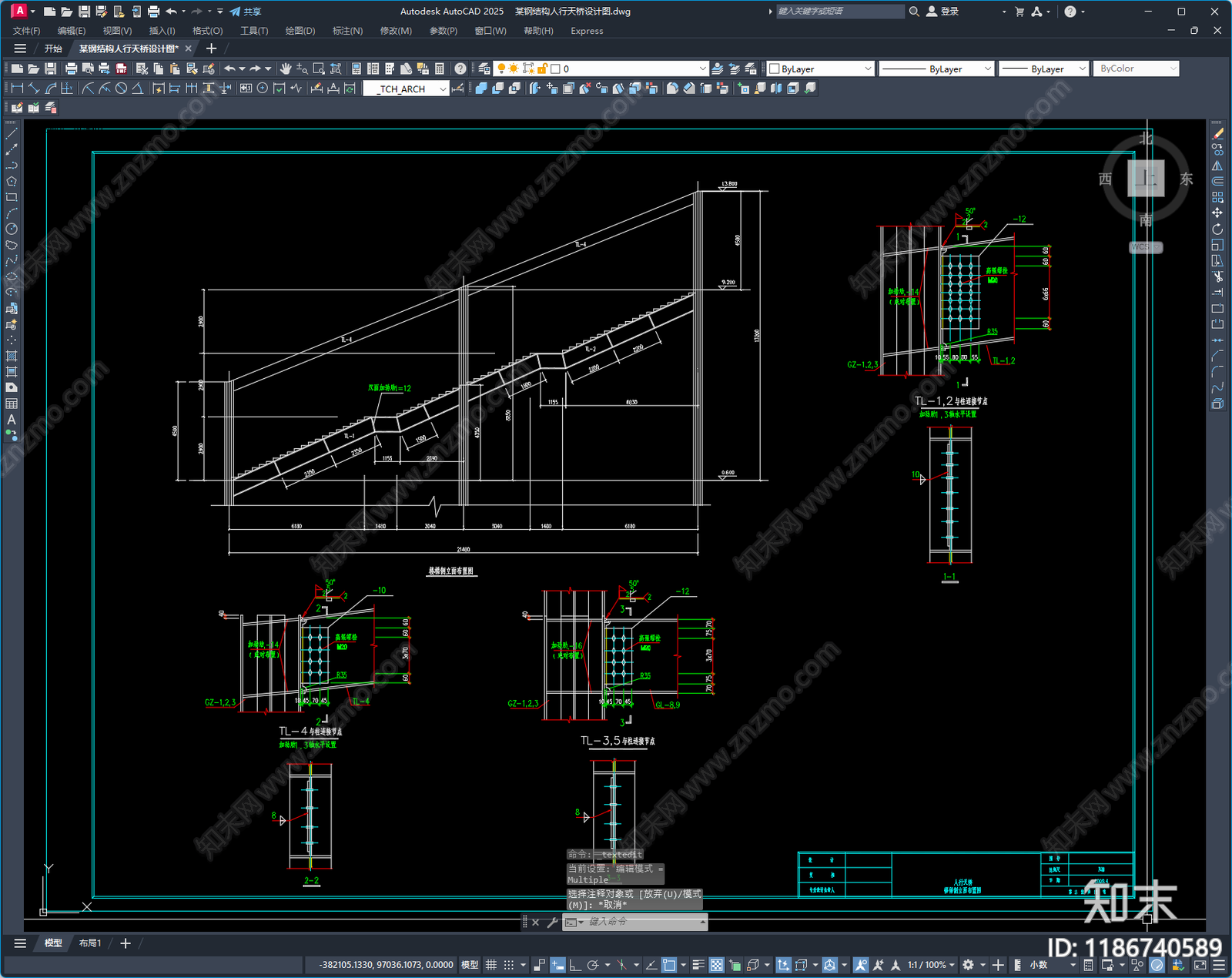The height and width of the screenshot is (978, 1232).
Task: Toggle grid display in status bar
Action: (490, 965)
